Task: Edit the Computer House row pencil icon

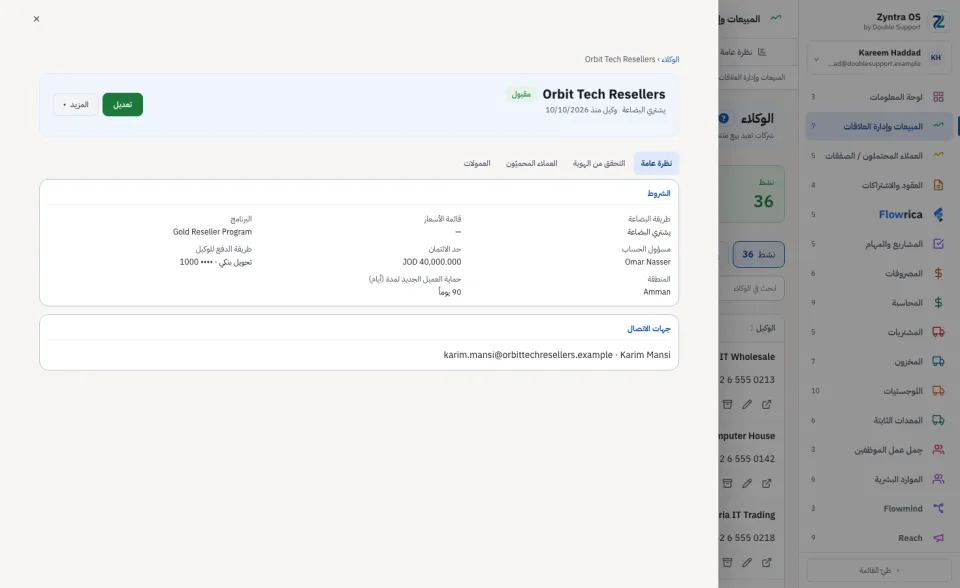Action: (x=747, y=483)
